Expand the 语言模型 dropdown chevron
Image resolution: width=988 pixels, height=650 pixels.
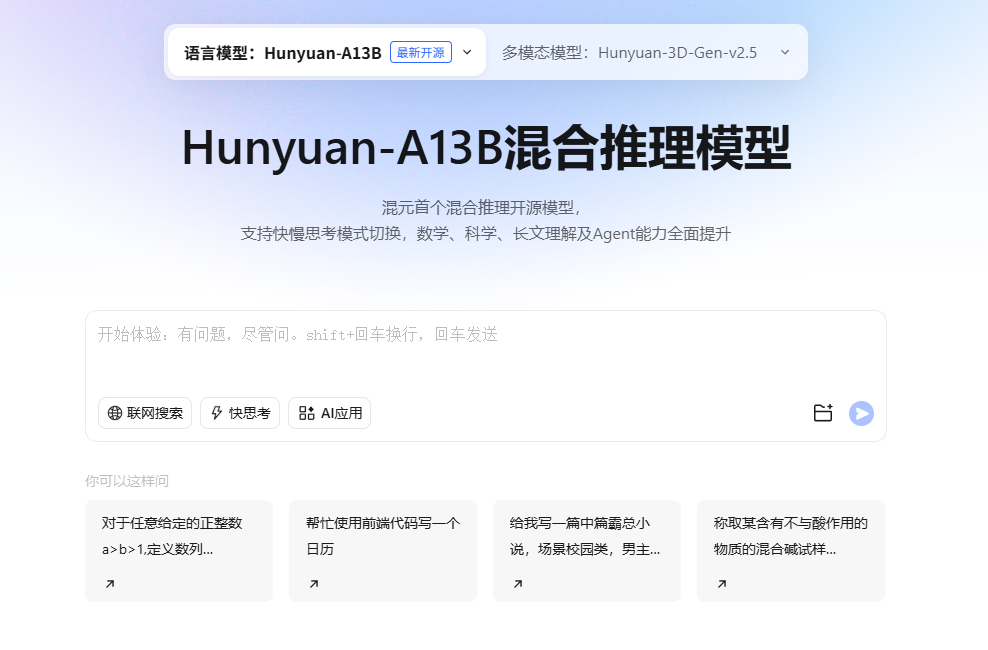point(467,52)
